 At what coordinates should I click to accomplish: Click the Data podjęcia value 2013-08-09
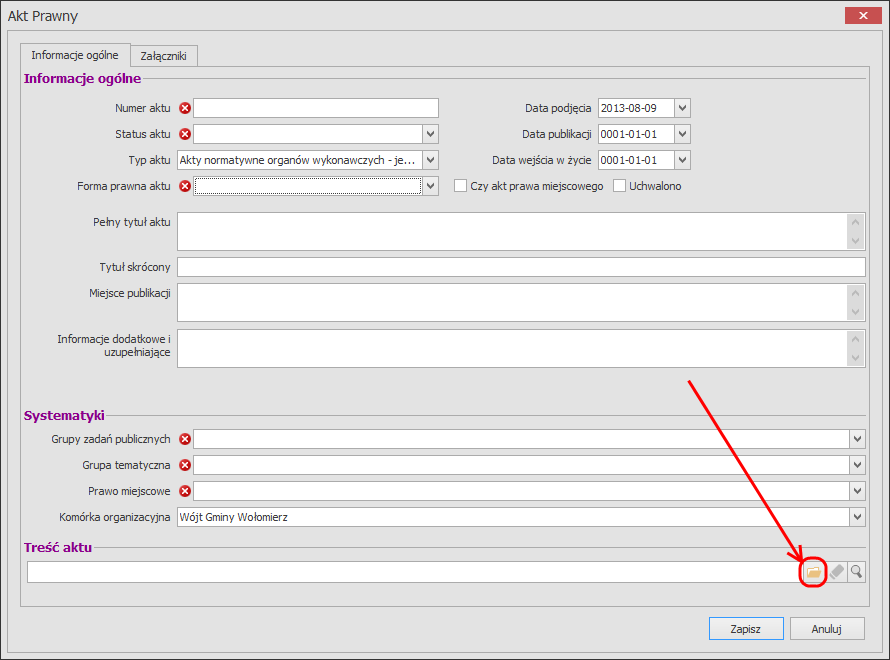tap(629, 108)
